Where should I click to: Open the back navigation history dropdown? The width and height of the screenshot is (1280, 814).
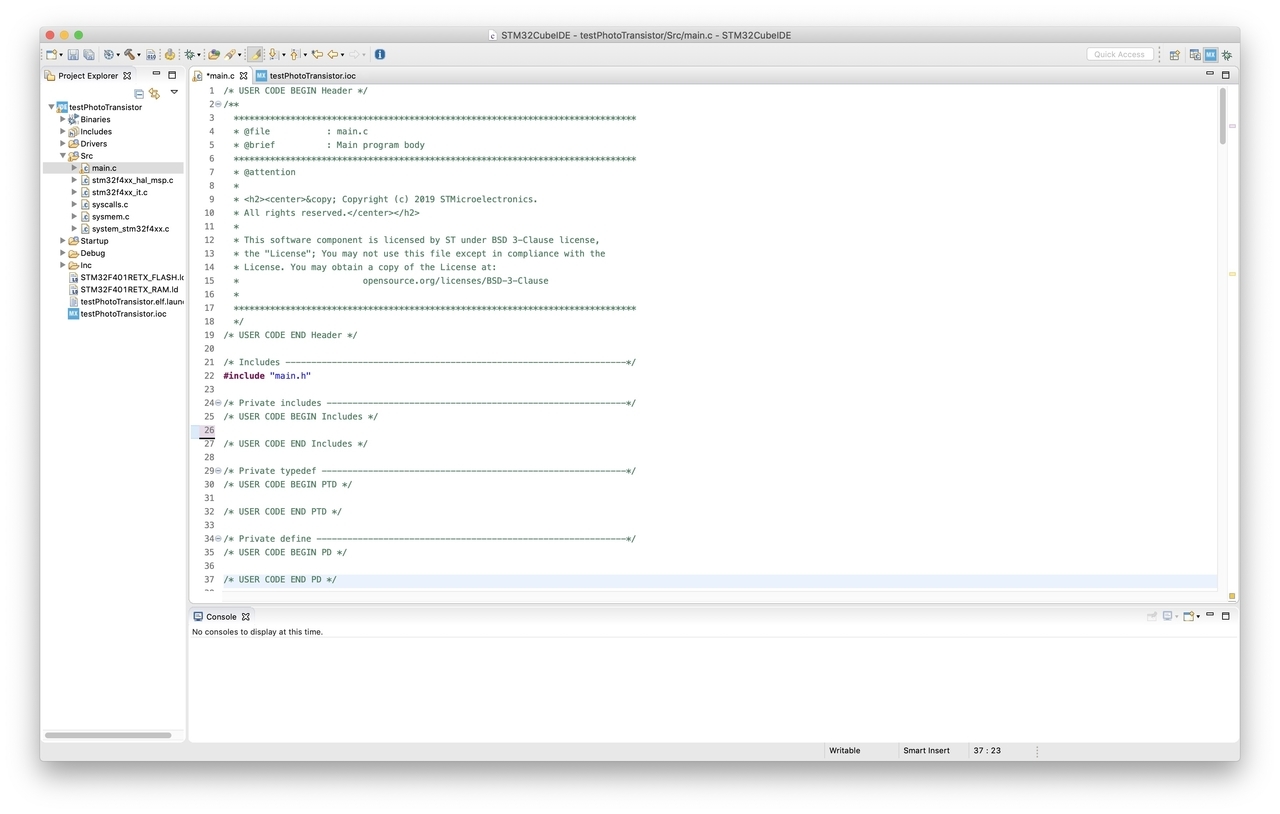tap(342, 55)
